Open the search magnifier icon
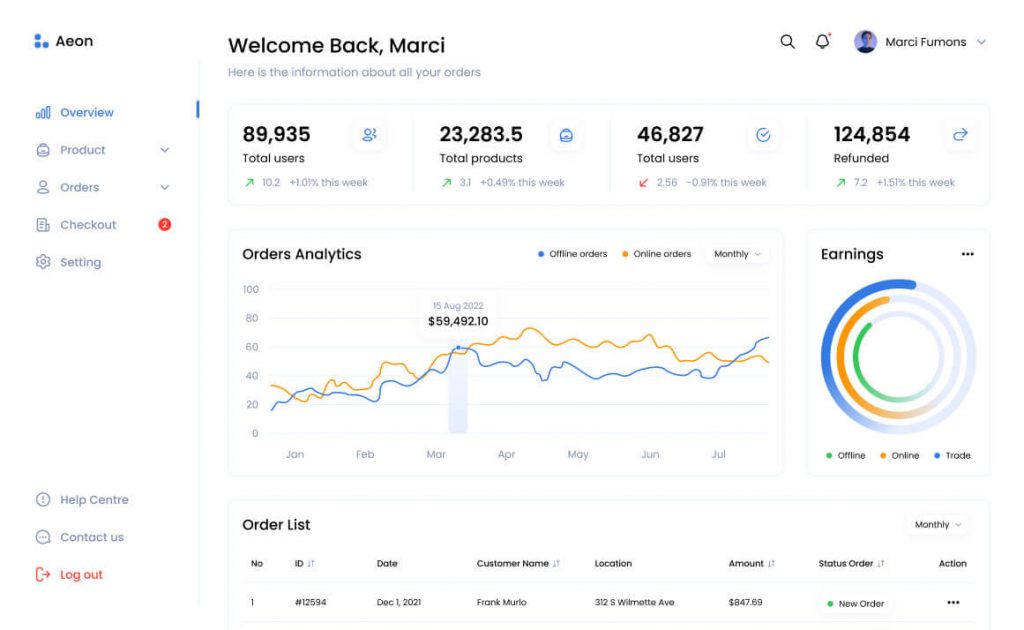1024x630 pixels. (787, 41)
